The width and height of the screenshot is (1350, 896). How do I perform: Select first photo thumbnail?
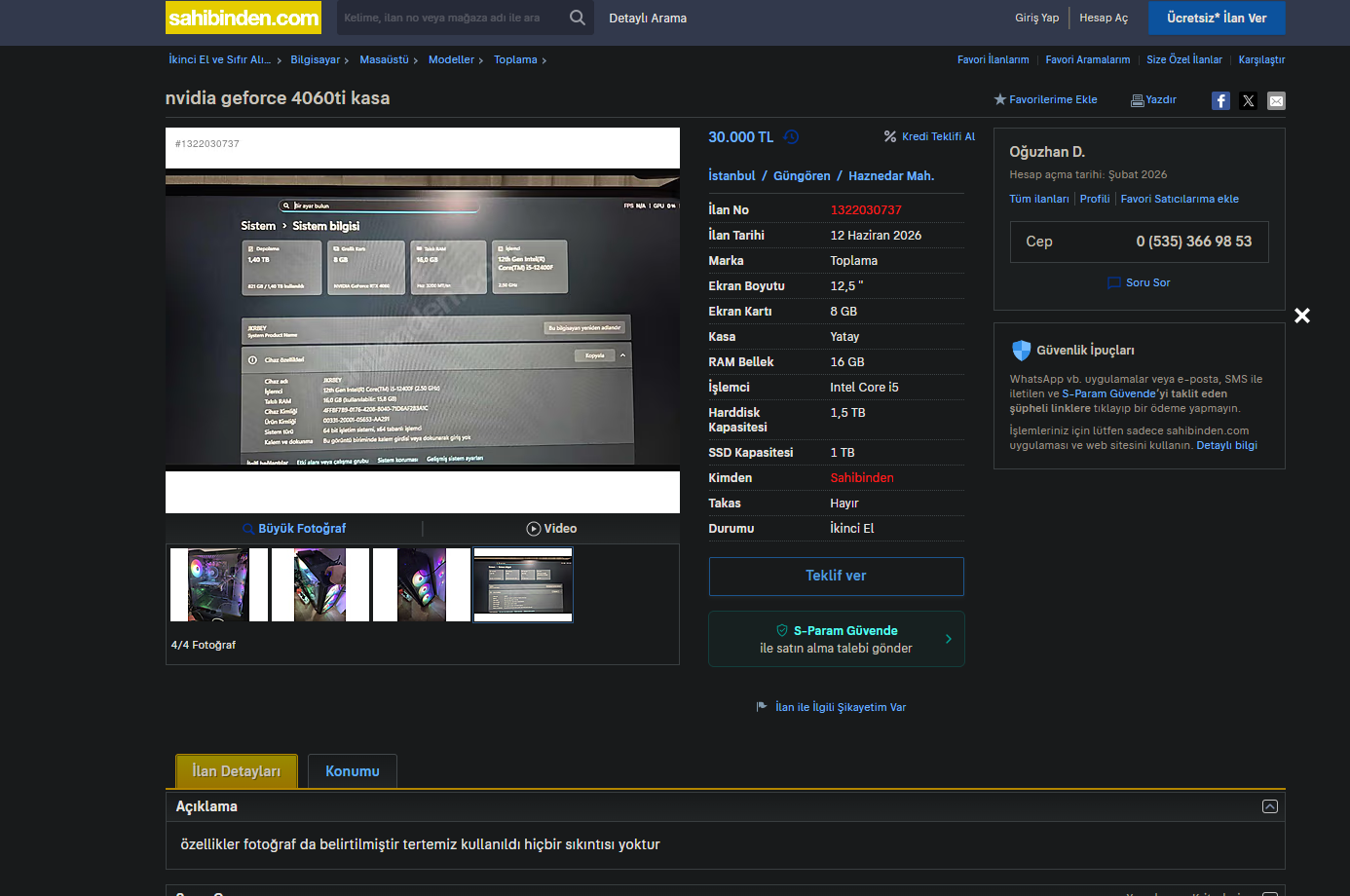point(219,584)
